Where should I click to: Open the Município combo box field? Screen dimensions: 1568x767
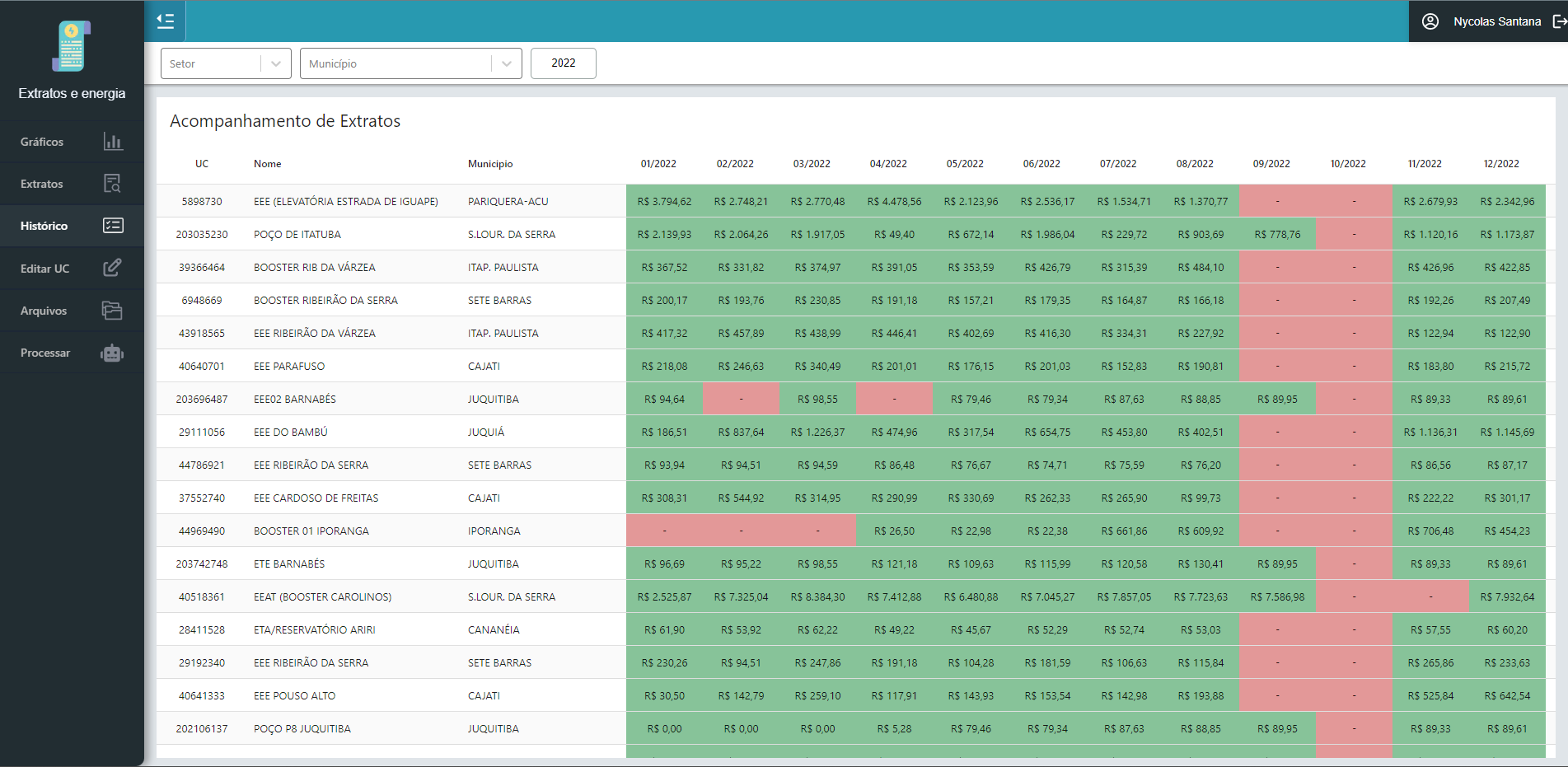pos(396,63)
